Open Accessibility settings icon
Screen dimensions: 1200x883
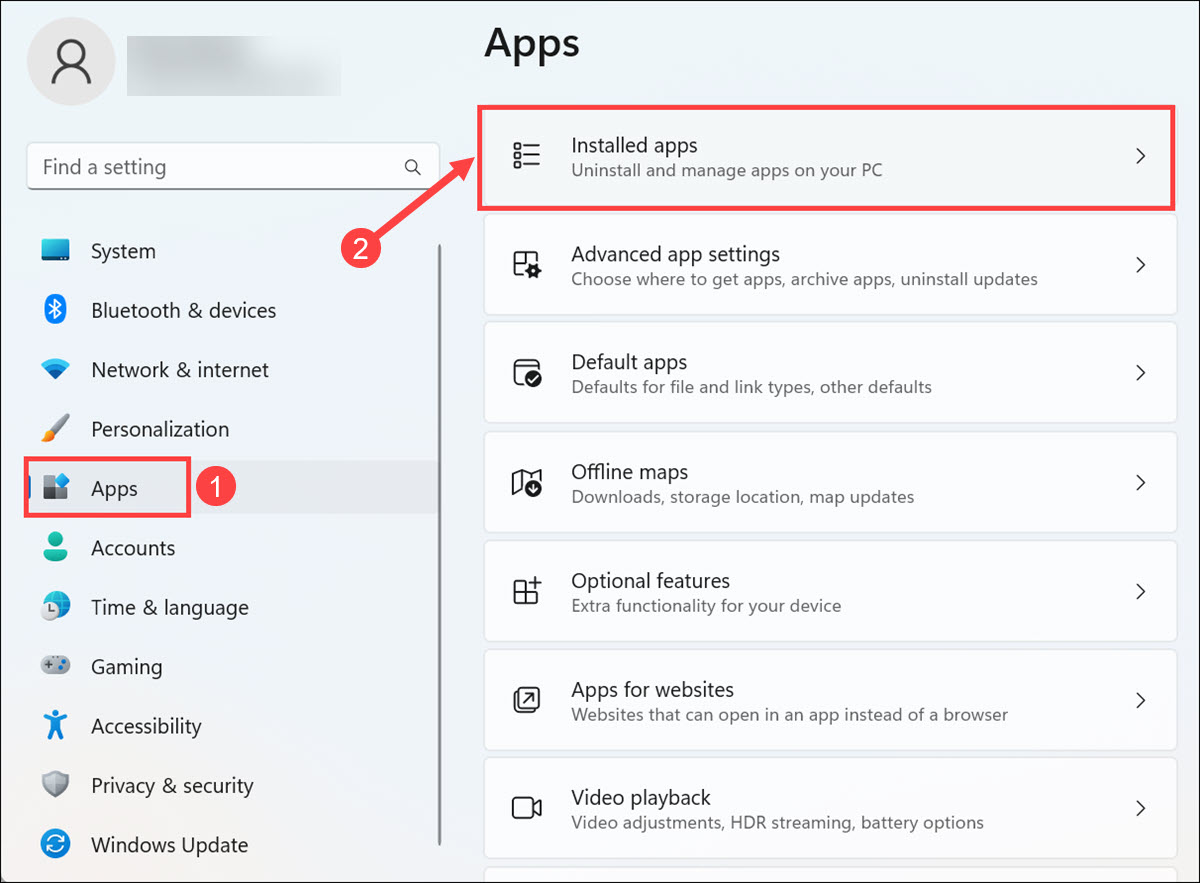pos(55,726)
